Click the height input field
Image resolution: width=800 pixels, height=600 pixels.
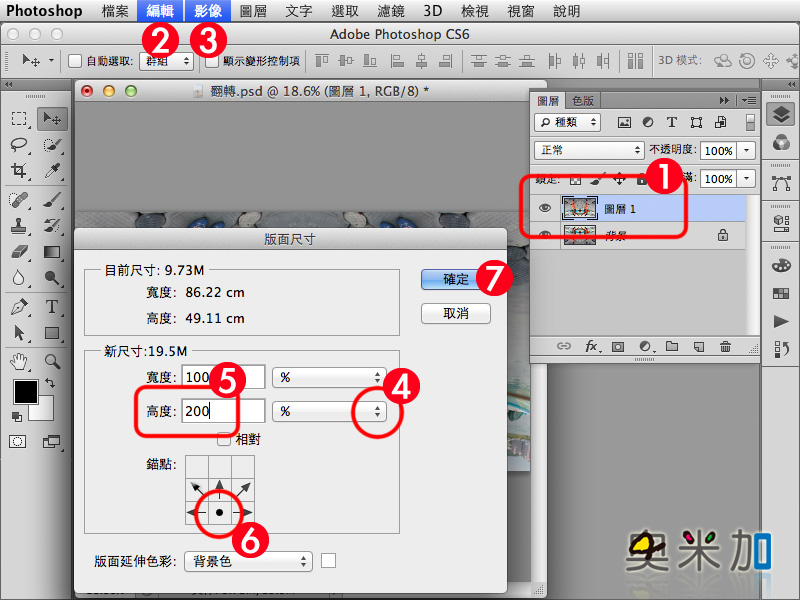pos(223,411)
